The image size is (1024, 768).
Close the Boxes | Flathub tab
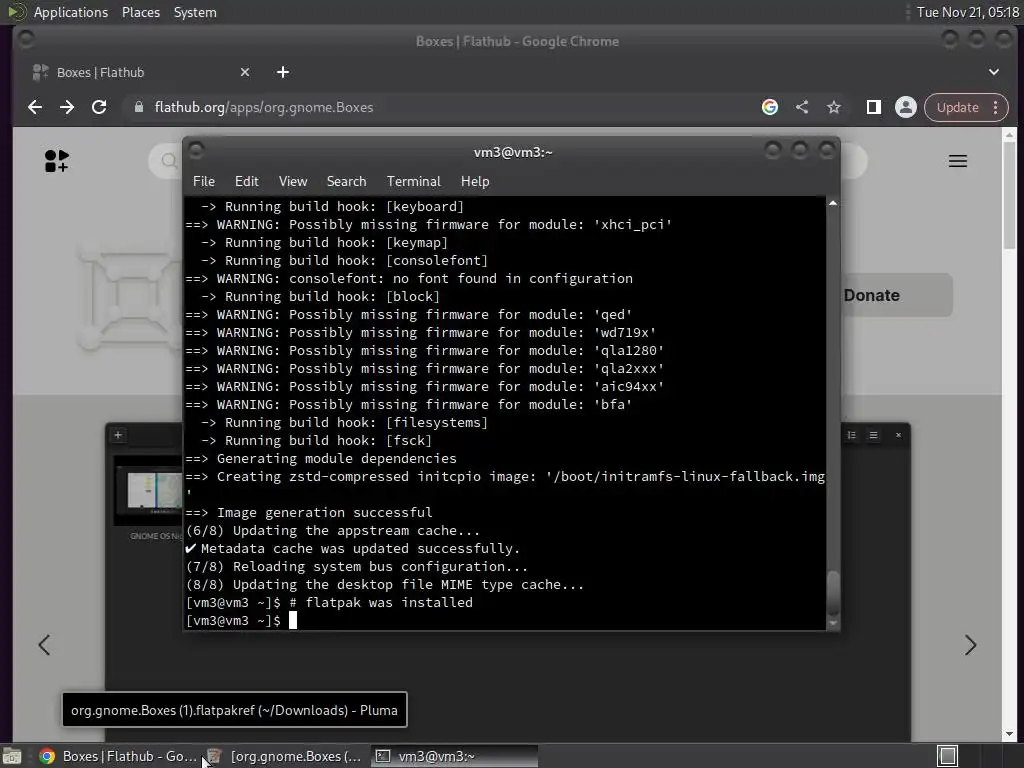pos(245,72)
